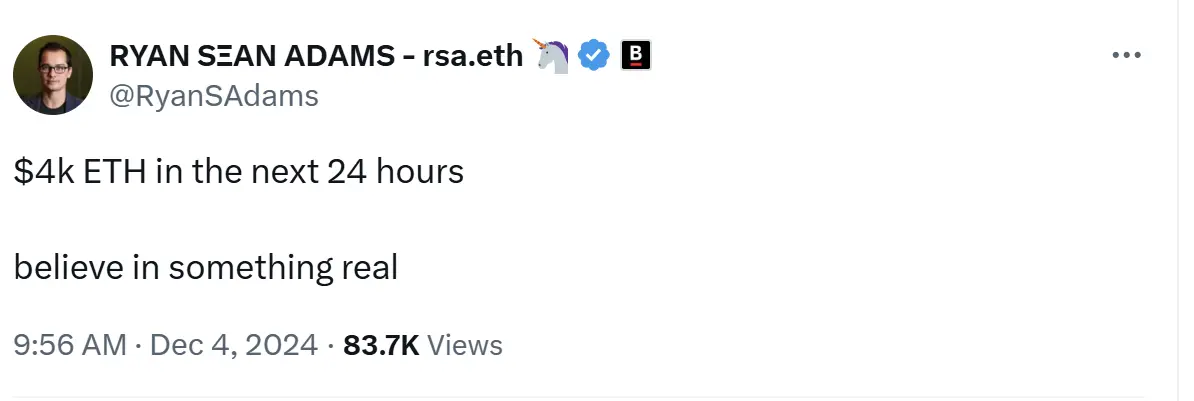Open Ryan's profile picture avatar
The image size is (1194, 401).
[x=53, y=75]
